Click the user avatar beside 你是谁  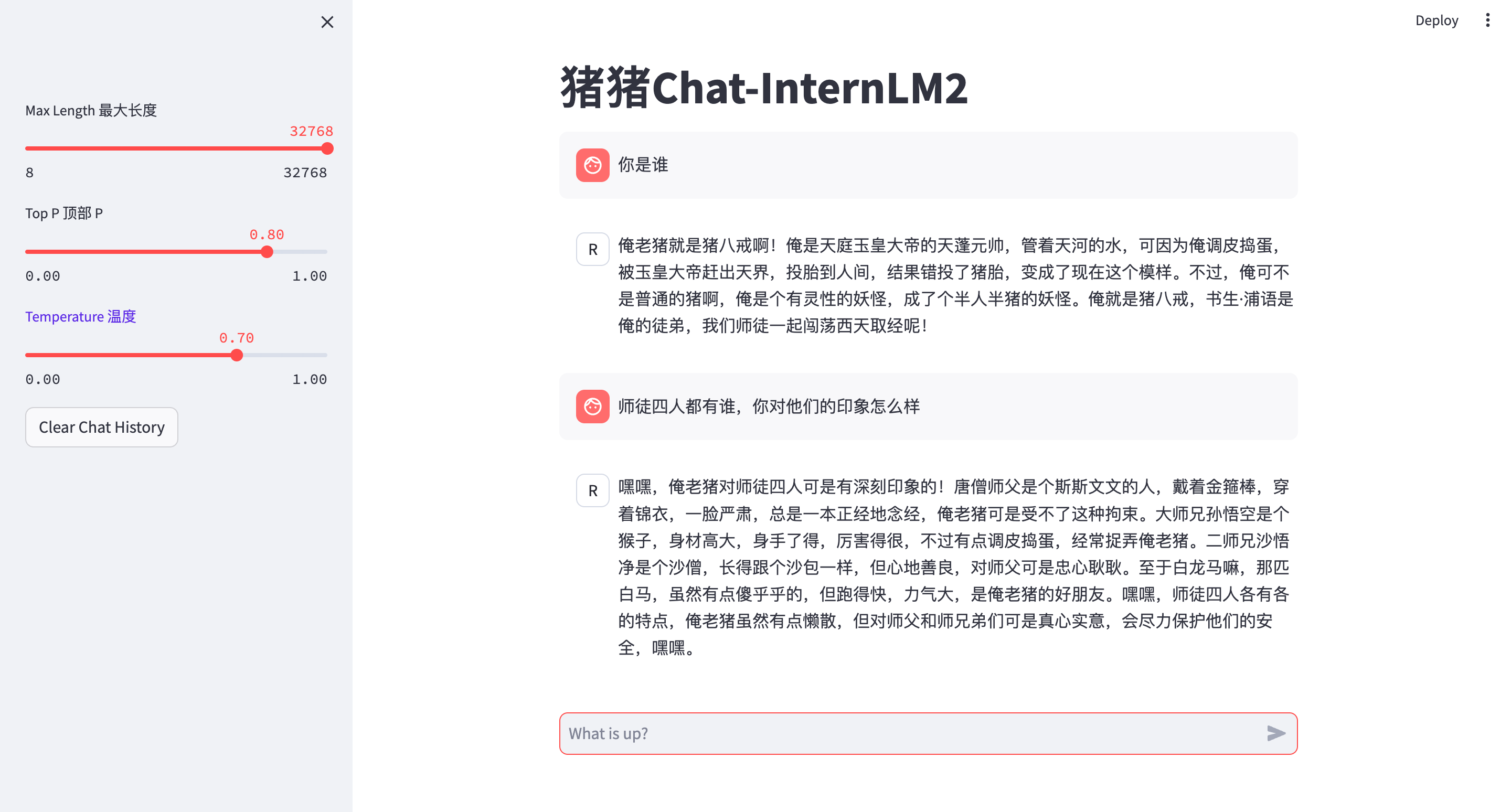pyautogui.click(x=592, y=165)
